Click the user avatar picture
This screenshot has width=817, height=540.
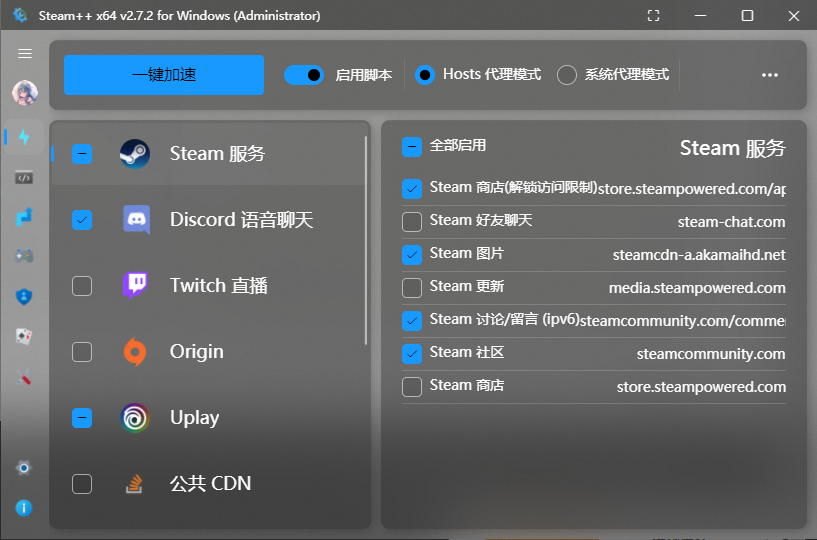point(24,93)
